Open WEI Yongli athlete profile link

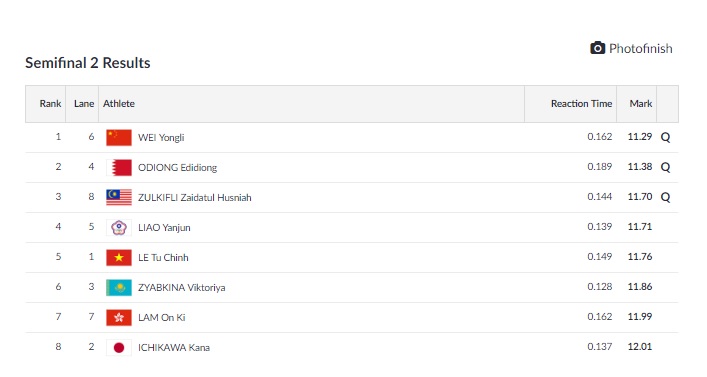click(161, 138)
